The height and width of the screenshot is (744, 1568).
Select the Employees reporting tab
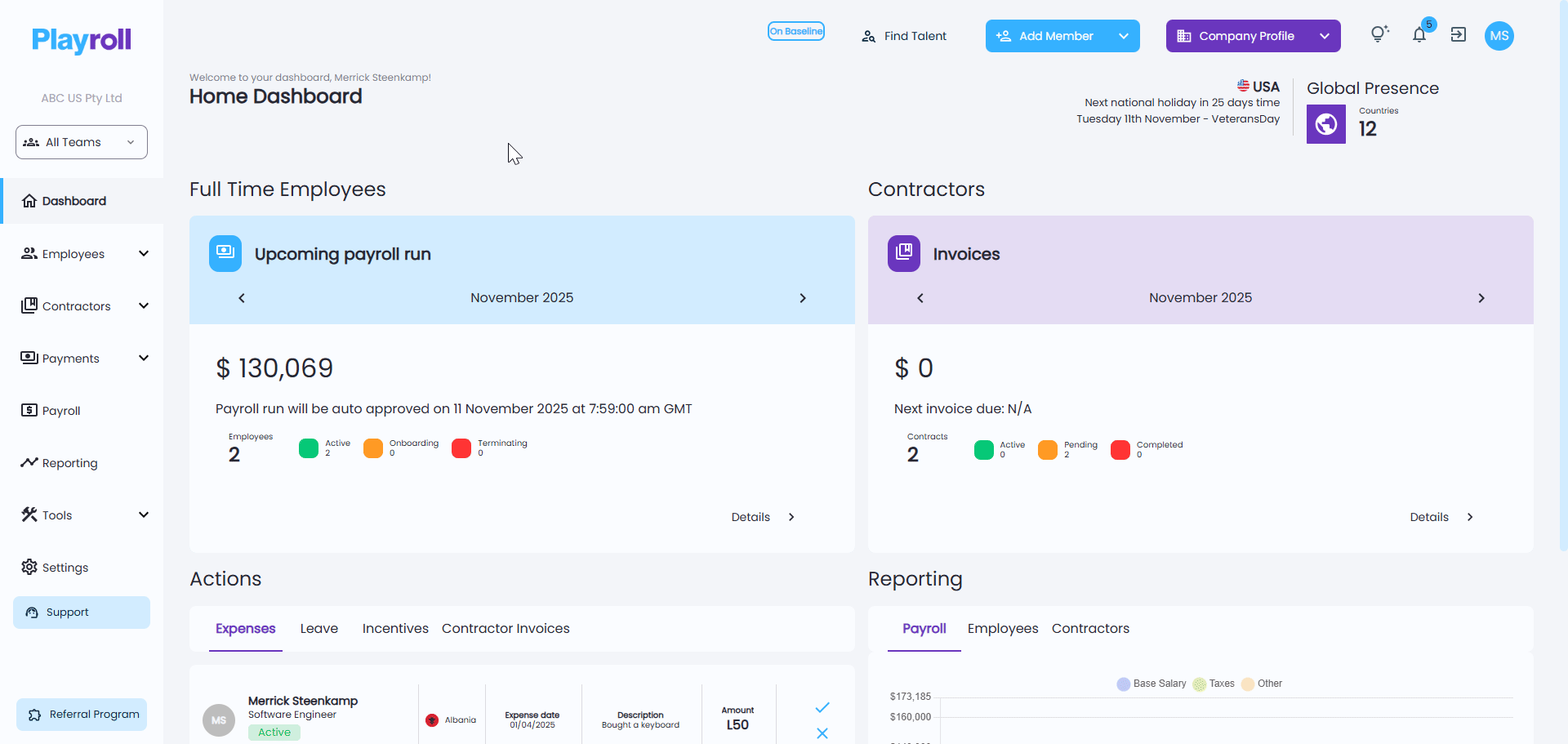pos(1003,628)
